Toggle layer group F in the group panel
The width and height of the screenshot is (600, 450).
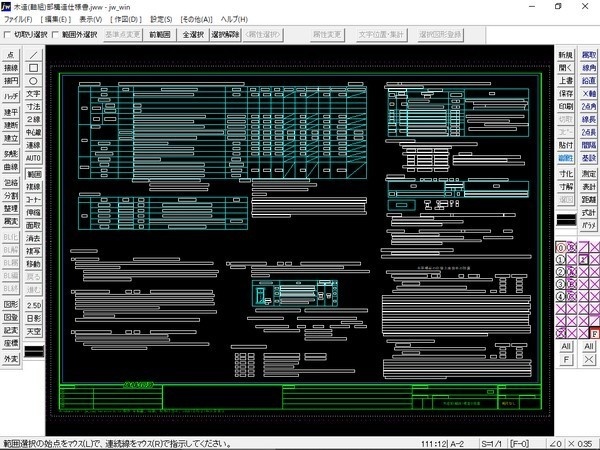[594, 333]
